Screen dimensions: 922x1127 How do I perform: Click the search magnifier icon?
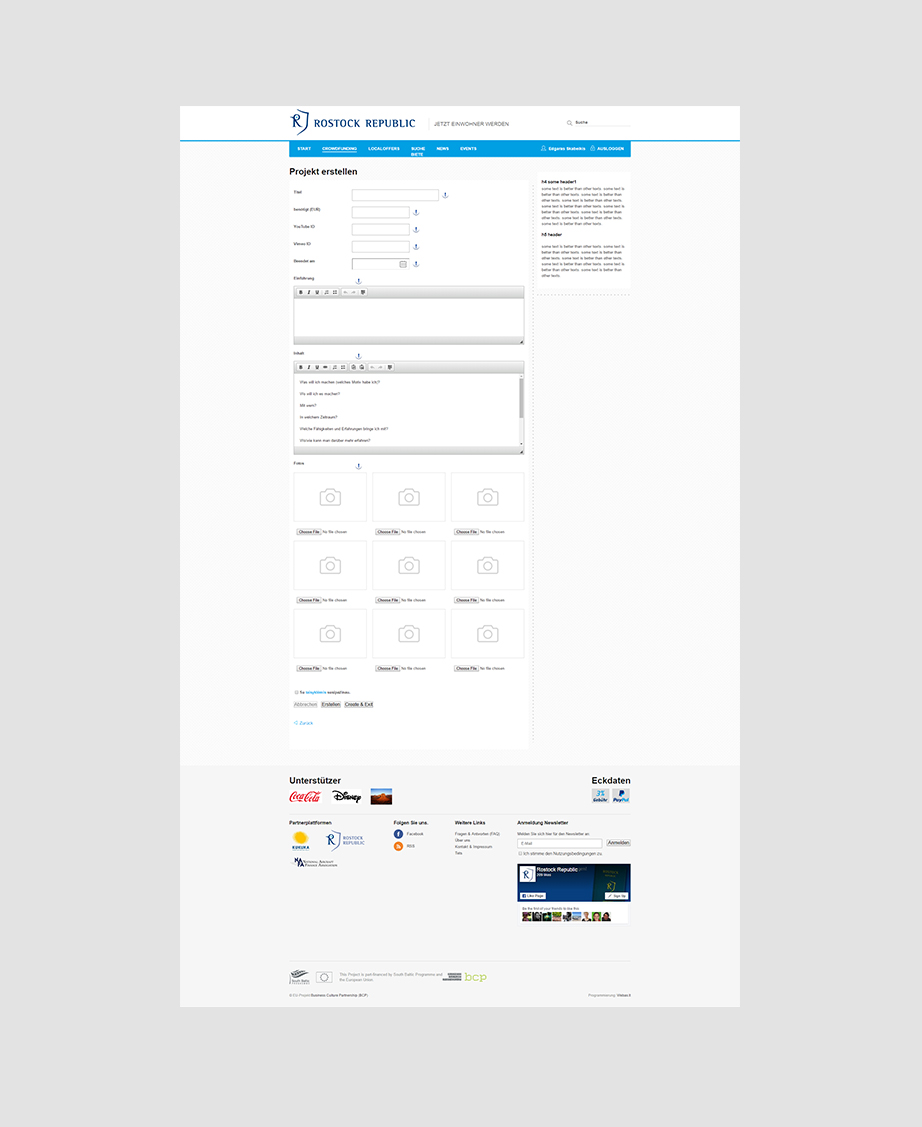click(x=570, y=123)
